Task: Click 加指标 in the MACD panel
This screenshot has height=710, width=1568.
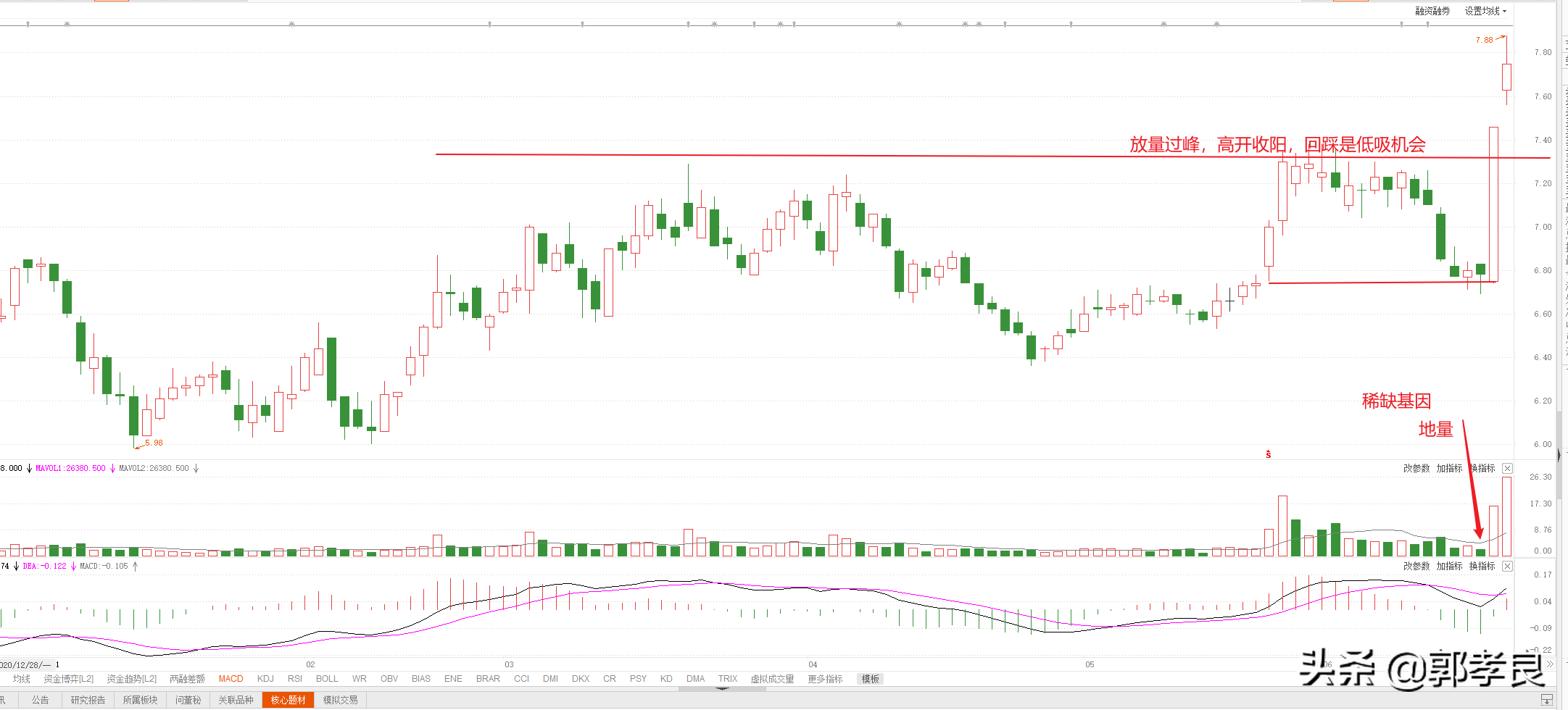Action: tap(1449, 566)
